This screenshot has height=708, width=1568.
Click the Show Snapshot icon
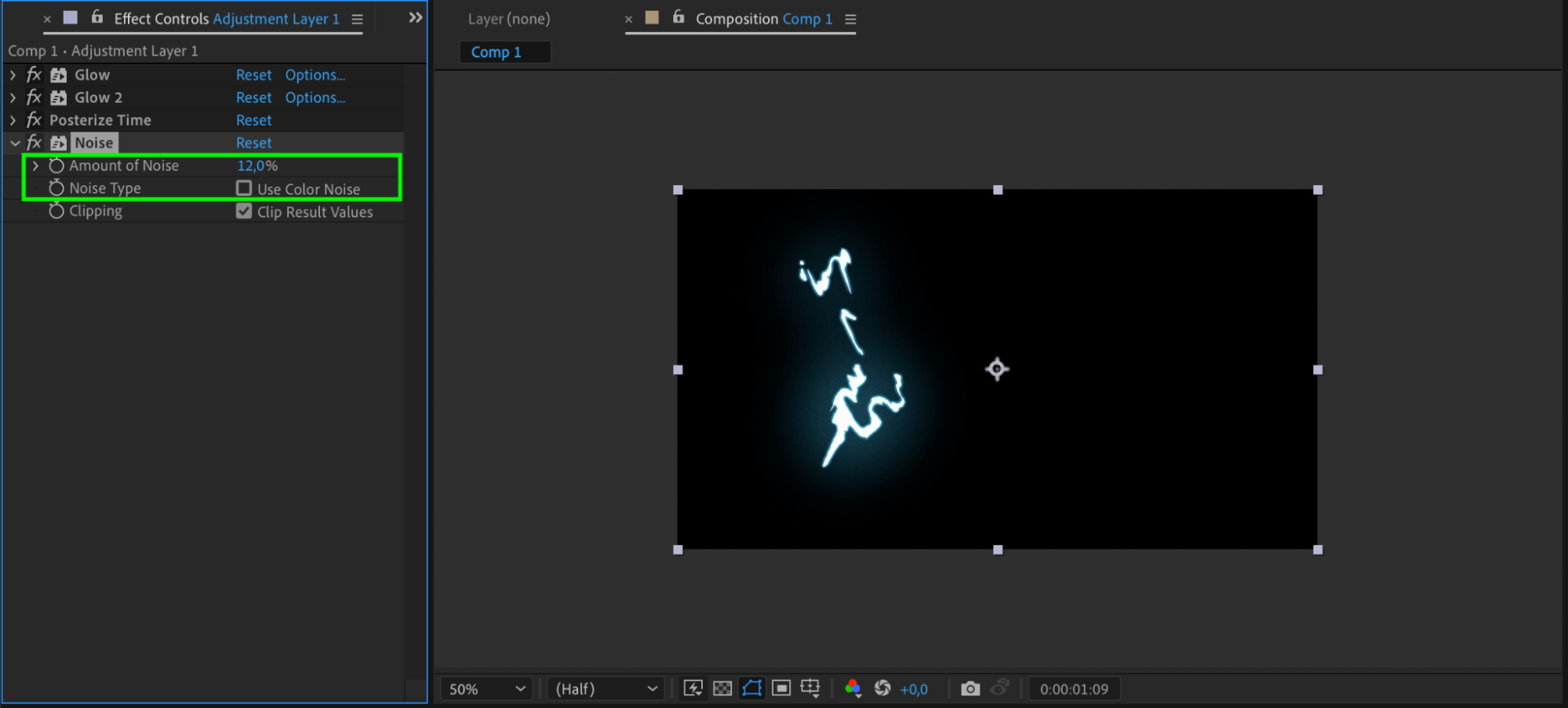tap(999, 688)
